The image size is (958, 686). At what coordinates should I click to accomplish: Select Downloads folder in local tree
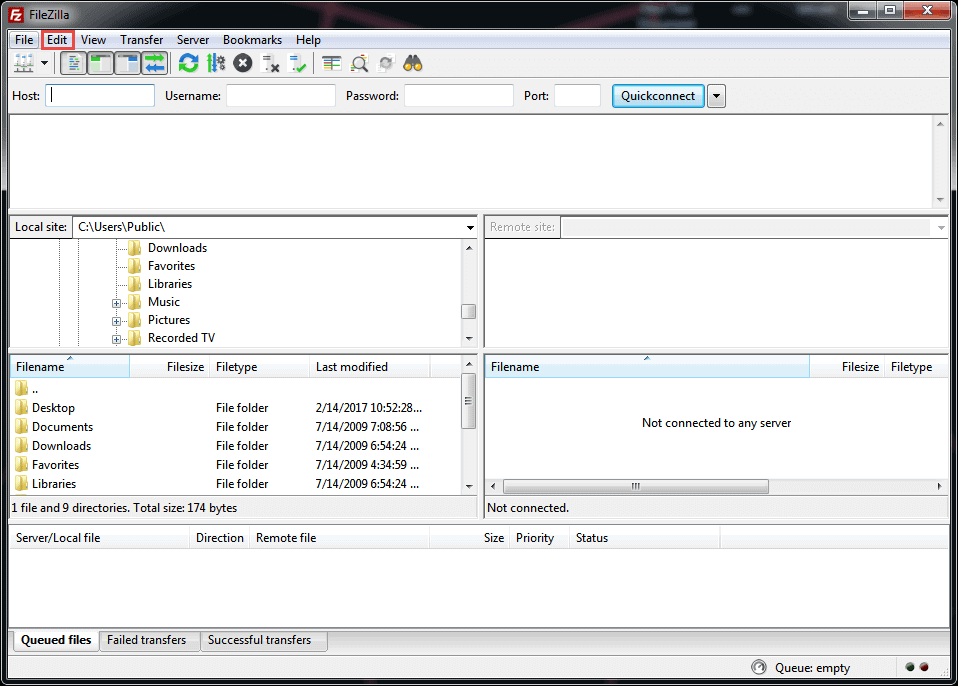pos(177,248)
